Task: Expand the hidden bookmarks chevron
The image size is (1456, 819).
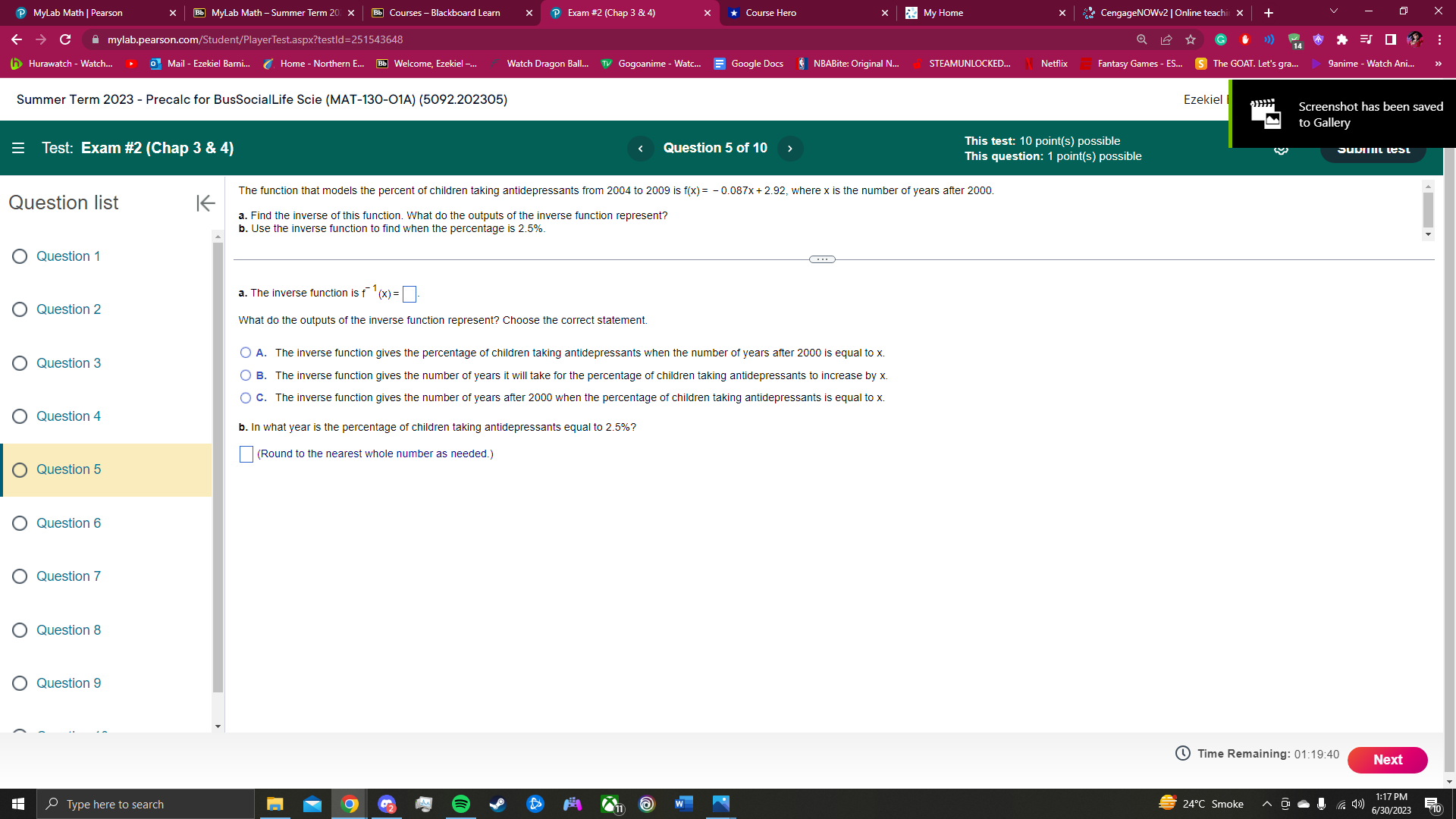Action: pos(1438,64)
